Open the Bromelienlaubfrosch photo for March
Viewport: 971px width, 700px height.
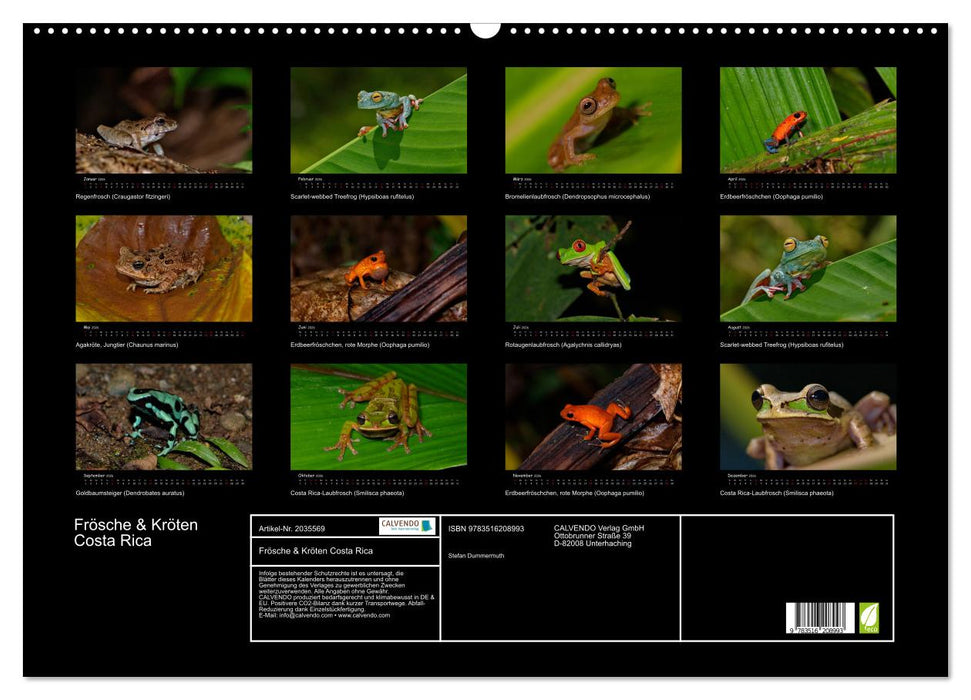pos(593,120)
